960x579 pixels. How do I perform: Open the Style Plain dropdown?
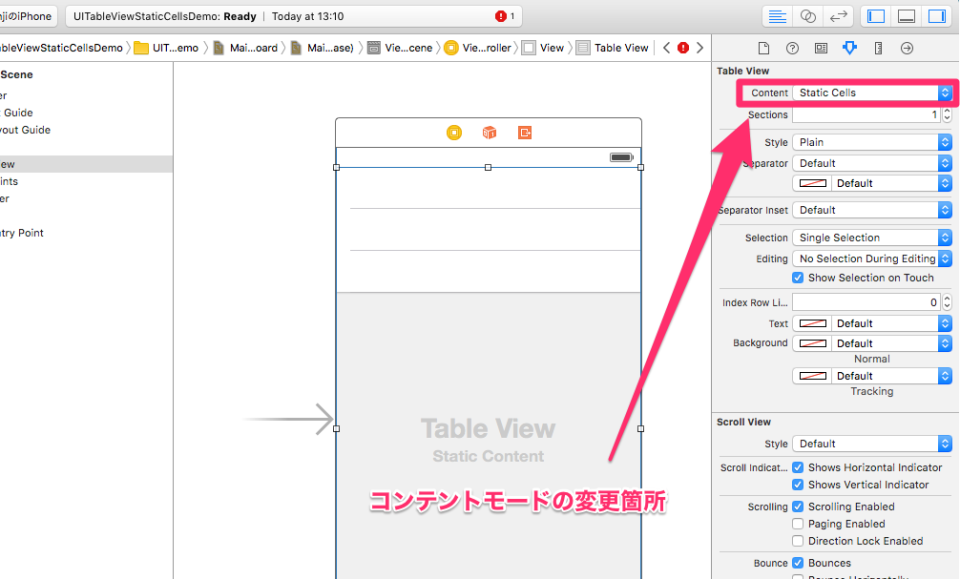pos(872,142)
